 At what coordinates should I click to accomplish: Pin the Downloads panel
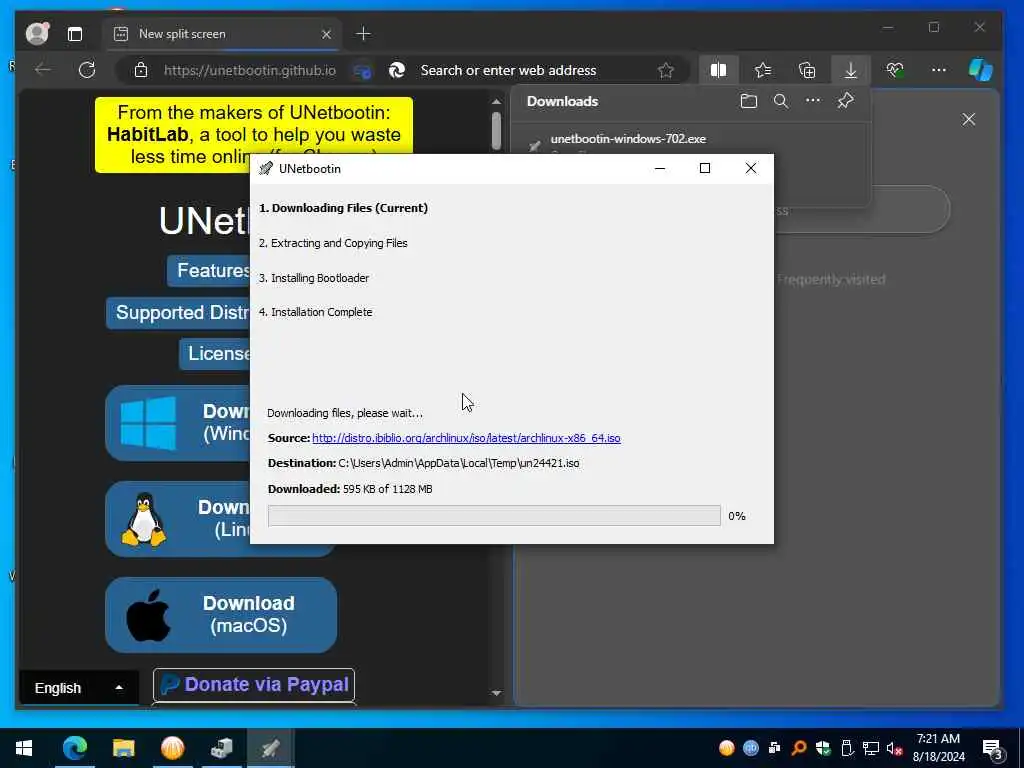tap(845, 101)
